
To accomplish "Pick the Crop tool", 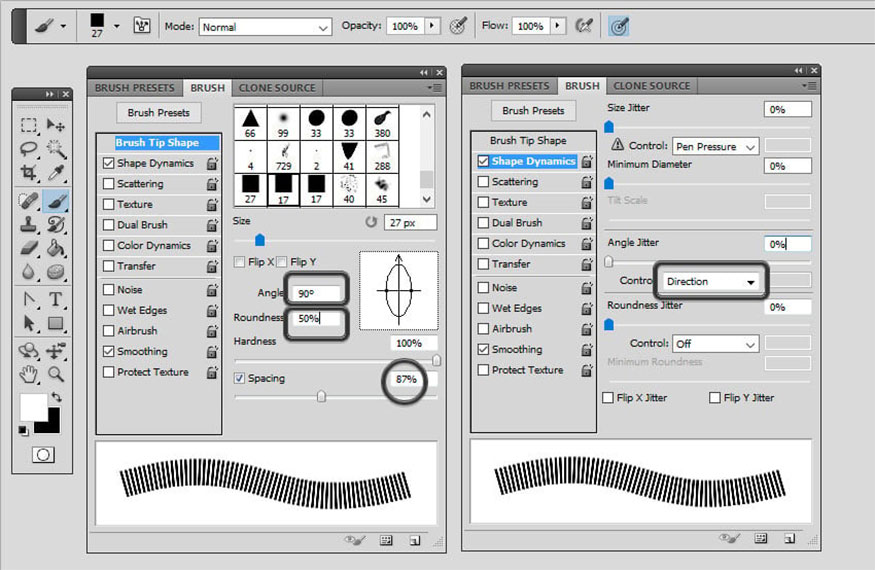I will tap(29, 173).
